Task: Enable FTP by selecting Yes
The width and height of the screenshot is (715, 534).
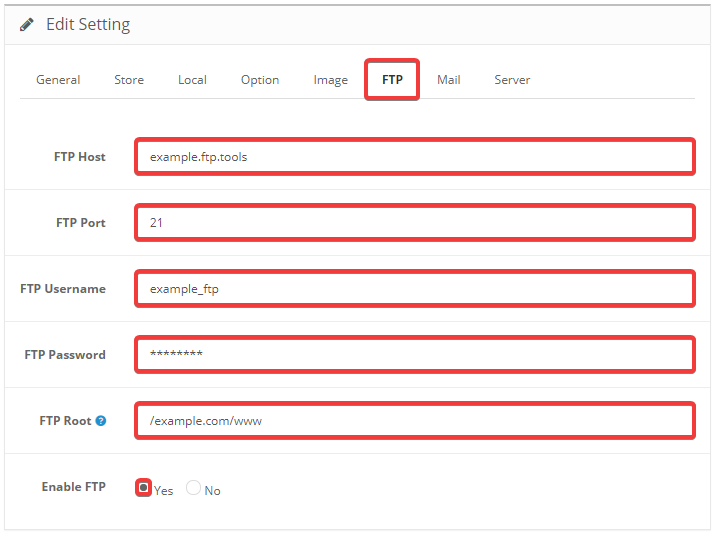Action: pos(144,488)
